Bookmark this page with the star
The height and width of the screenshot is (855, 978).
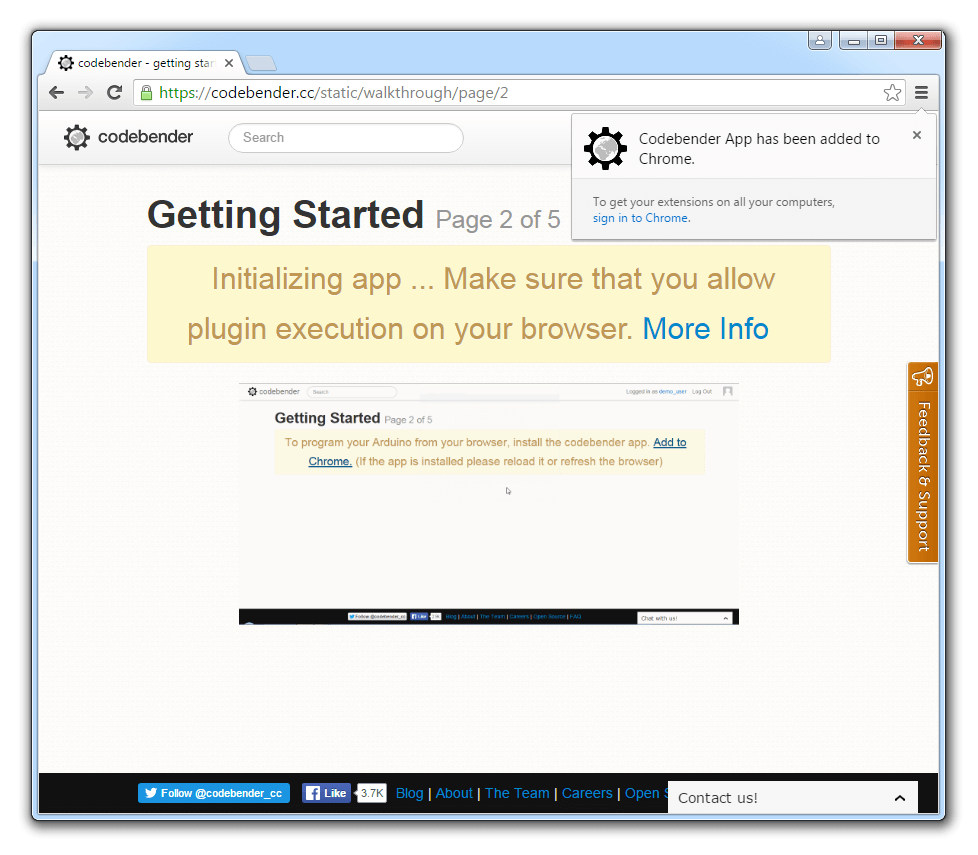point(892,93)
